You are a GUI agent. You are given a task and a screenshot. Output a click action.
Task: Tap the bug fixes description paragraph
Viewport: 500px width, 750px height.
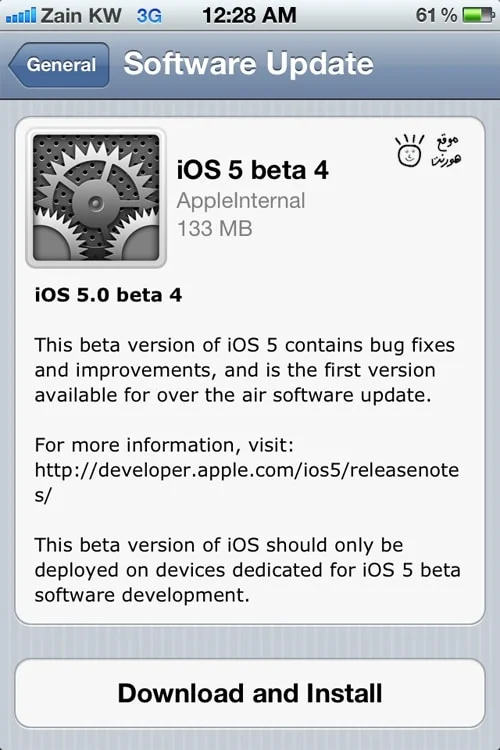tap(244, 370)
